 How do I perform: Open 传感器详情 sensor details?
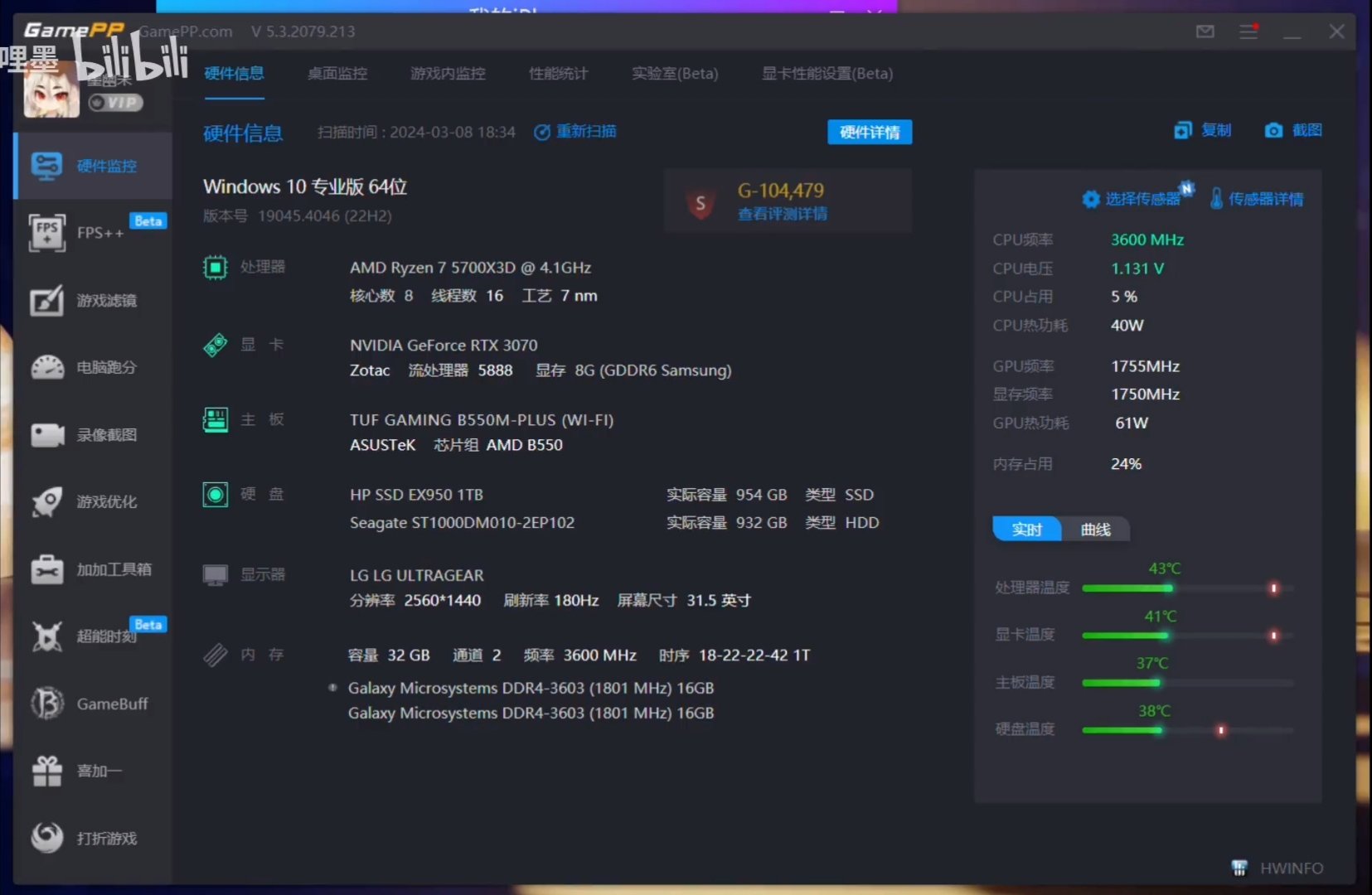pyautogui.click(x=1257, y=199)
